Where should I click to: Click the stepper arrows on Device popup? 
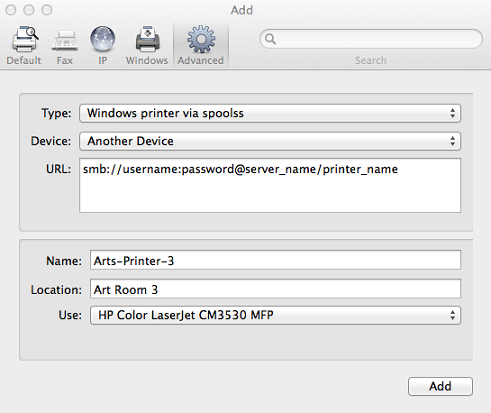pos(452,141)
